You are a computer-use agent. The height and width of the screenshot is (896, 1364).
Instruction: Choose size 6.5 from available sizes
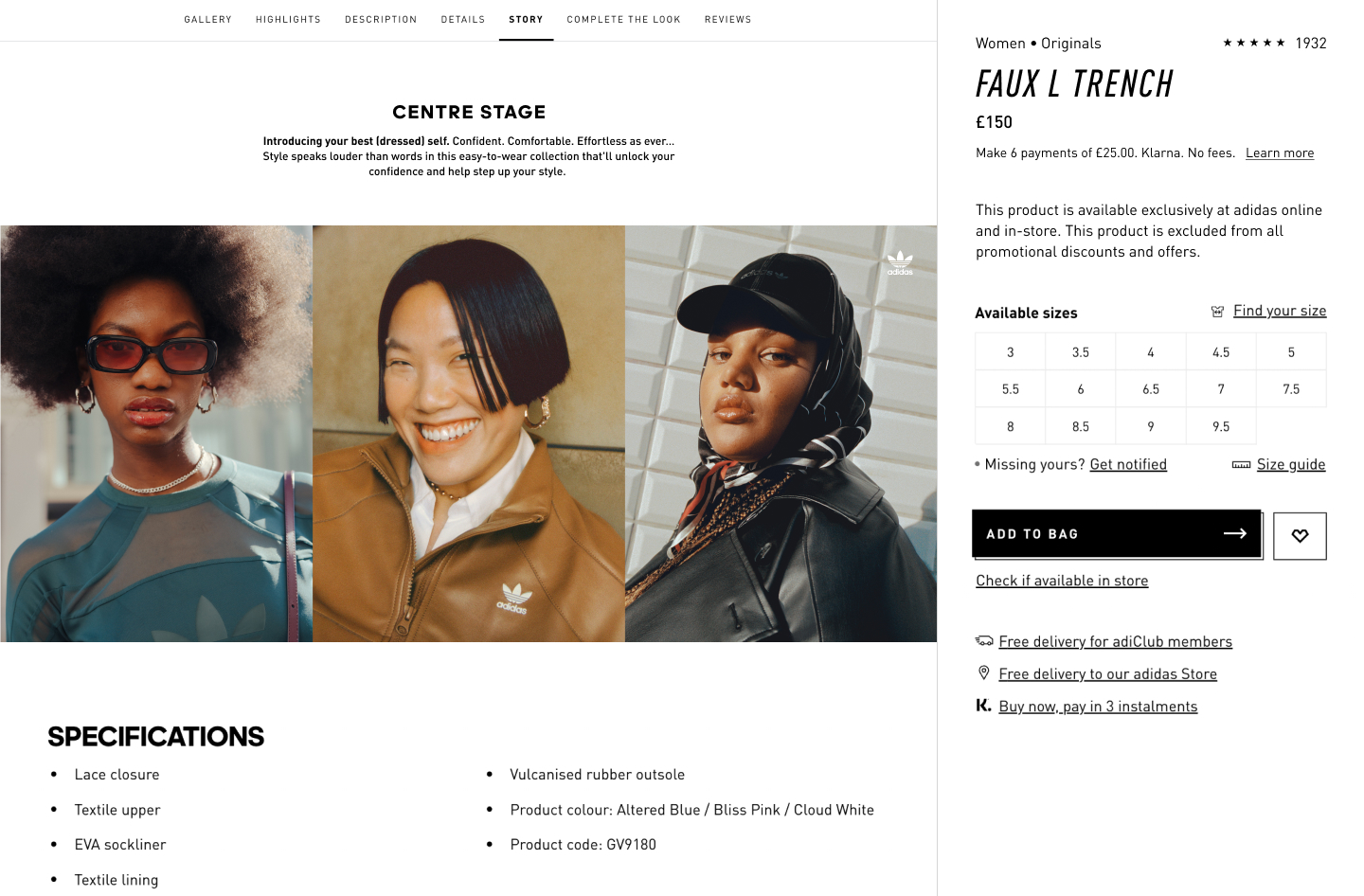(x=1151, y=388)
